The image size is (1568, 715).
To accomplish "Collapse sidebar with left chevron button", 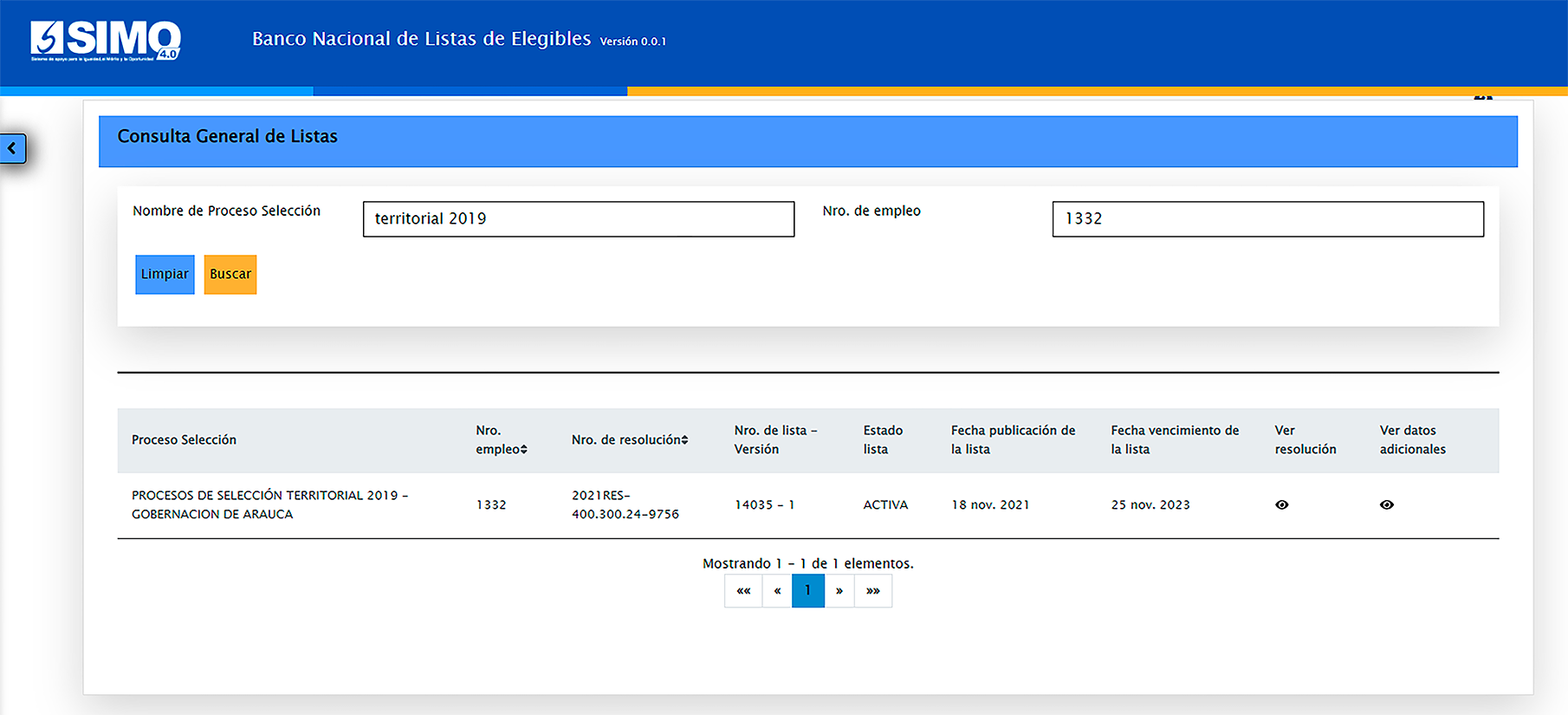I will [12, 148].
